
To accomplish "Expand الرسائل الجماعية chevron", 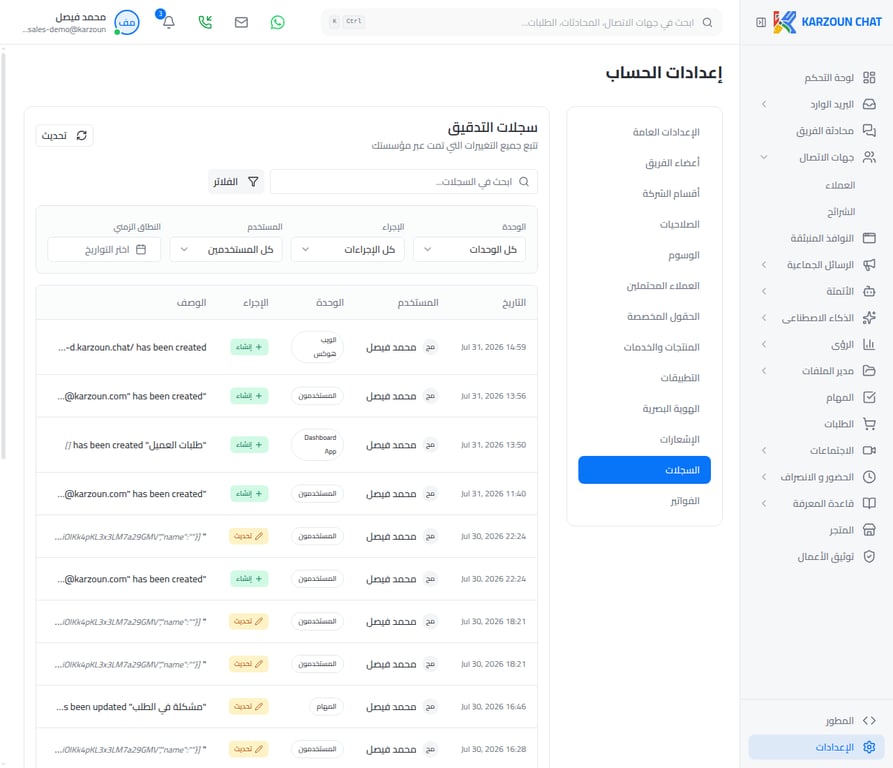I will 764,264.
